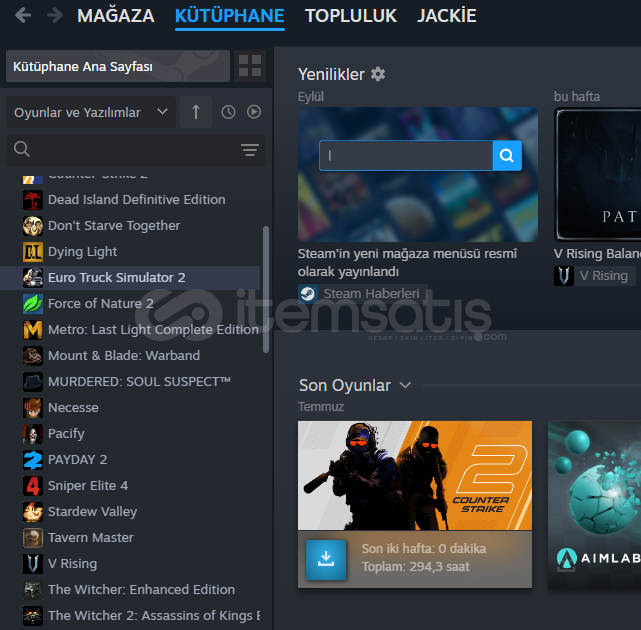Expand Son Oyunlar chevron

[x=405, y=385]
